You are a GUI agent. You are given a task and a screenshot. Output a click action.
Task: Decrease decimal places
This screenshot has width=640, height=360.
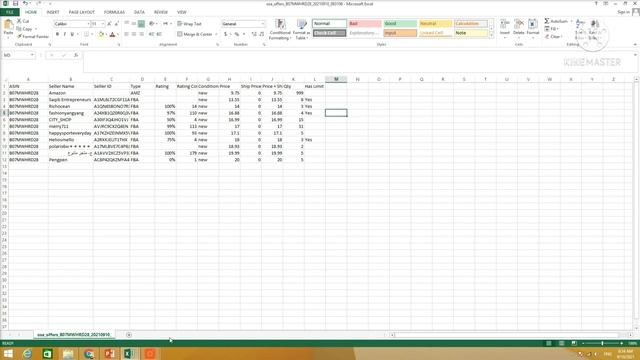click(262, 34)
